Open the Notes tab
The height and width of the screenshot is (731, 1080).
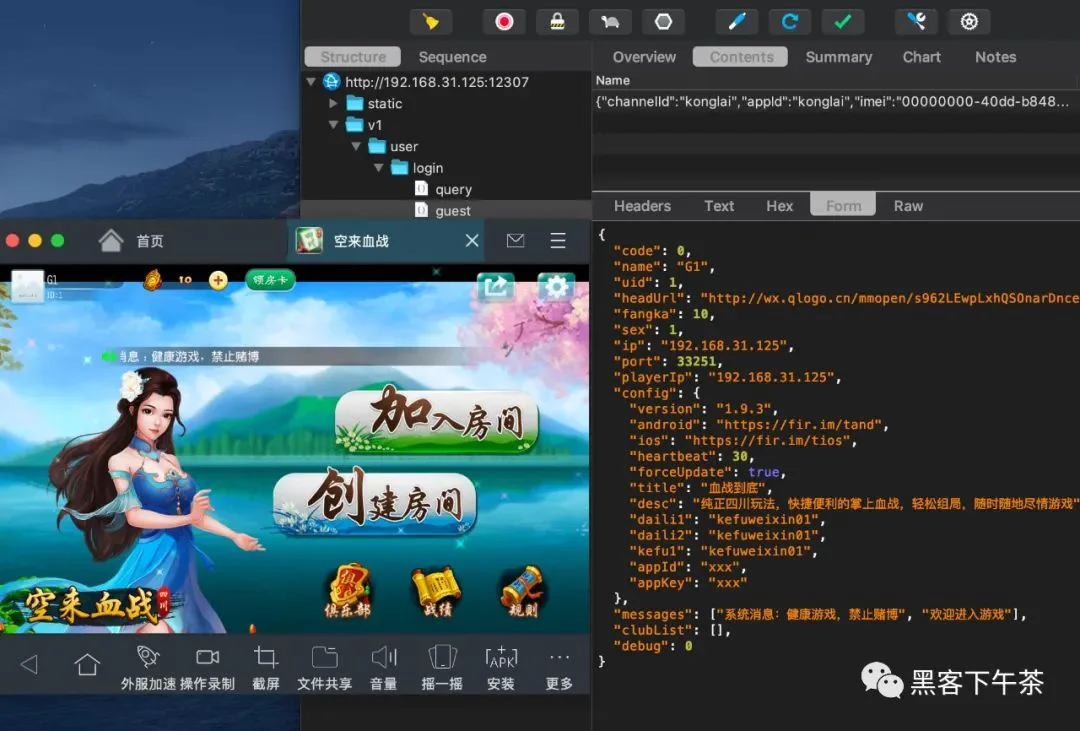pyautogui.click(x=995, y=57)
